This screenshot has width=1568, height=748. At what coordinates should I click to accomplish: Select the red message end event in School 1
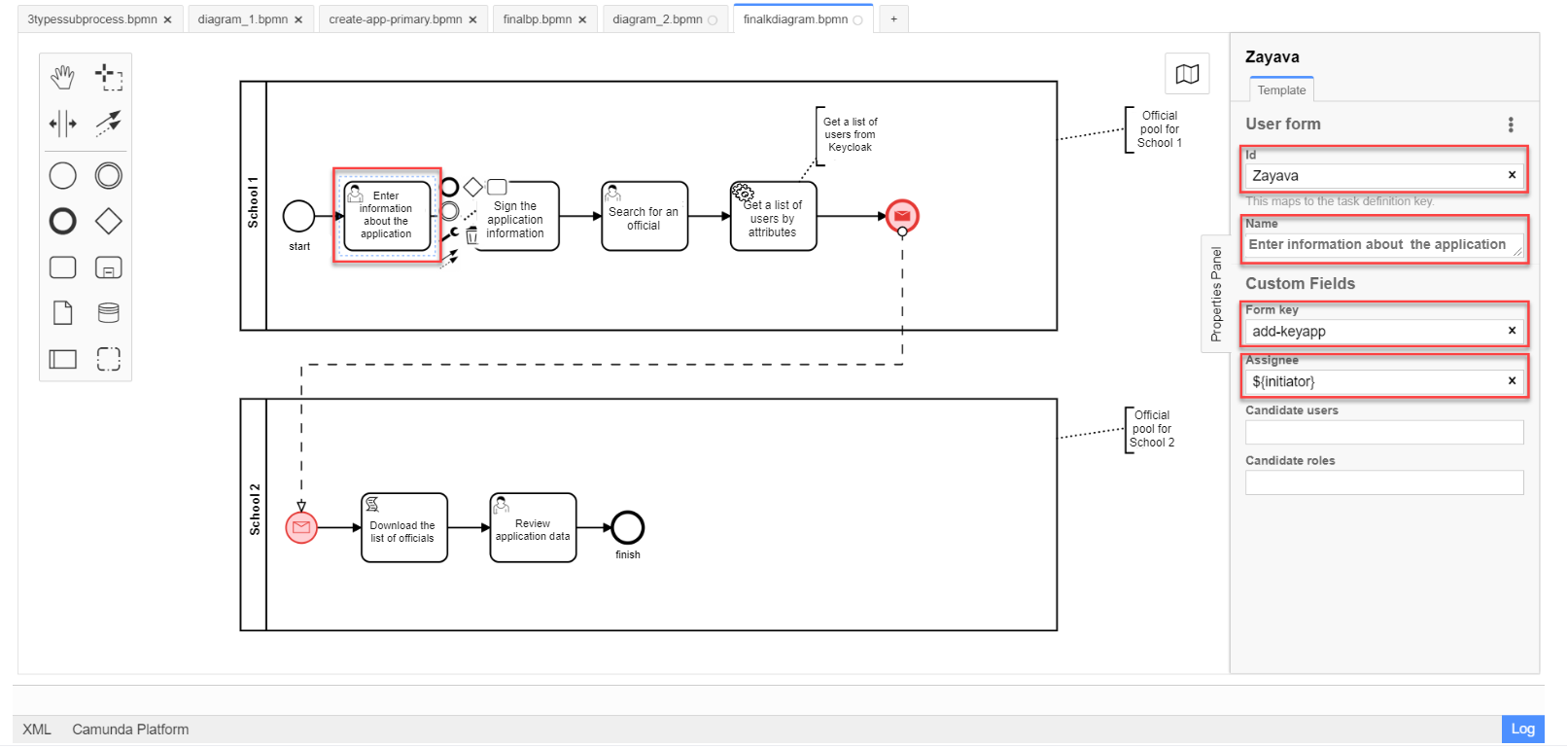click(902, 216)
